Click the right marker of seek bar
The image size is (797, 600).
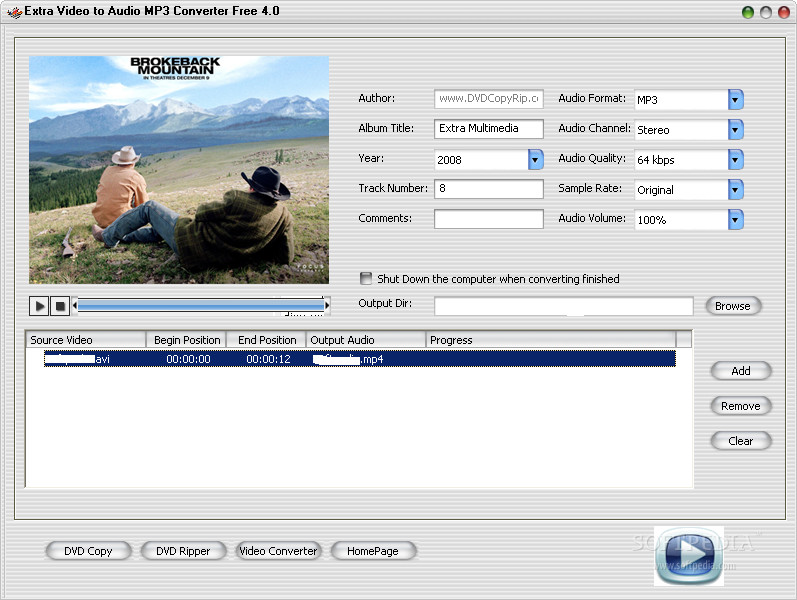(x=327, y=305)
